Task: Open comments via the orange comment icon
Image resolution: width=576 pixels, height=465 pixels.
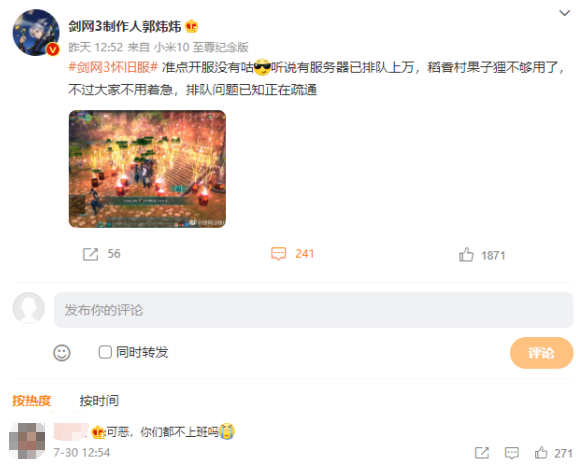Action: click(x=278, y=254)
